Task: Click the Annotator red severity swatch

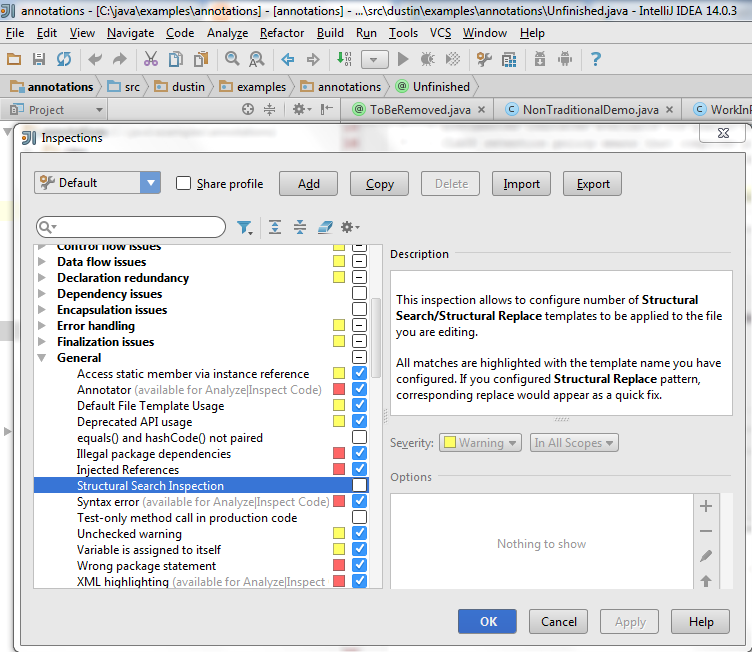Action: pos(339,389)
